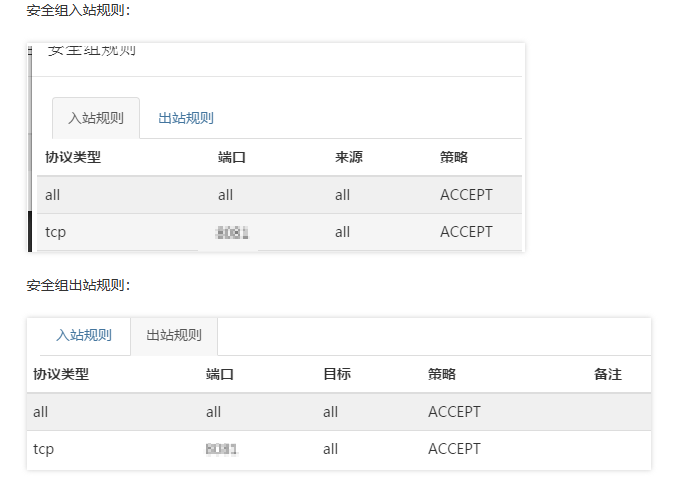
Task: Select the lower 出站规则 tab
Action: click(x=174, y=335)
